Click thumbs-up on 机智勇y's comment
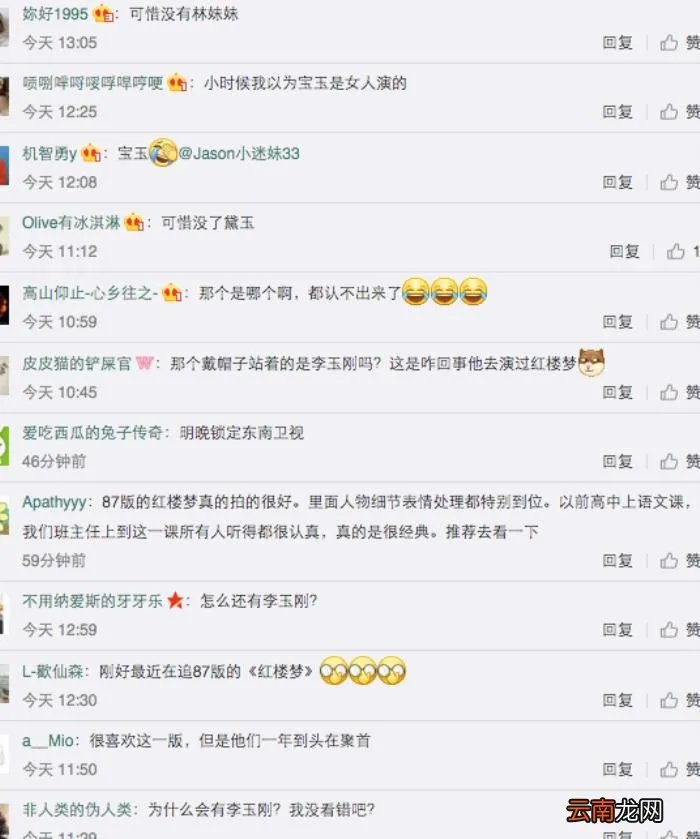 coord(680,182)
